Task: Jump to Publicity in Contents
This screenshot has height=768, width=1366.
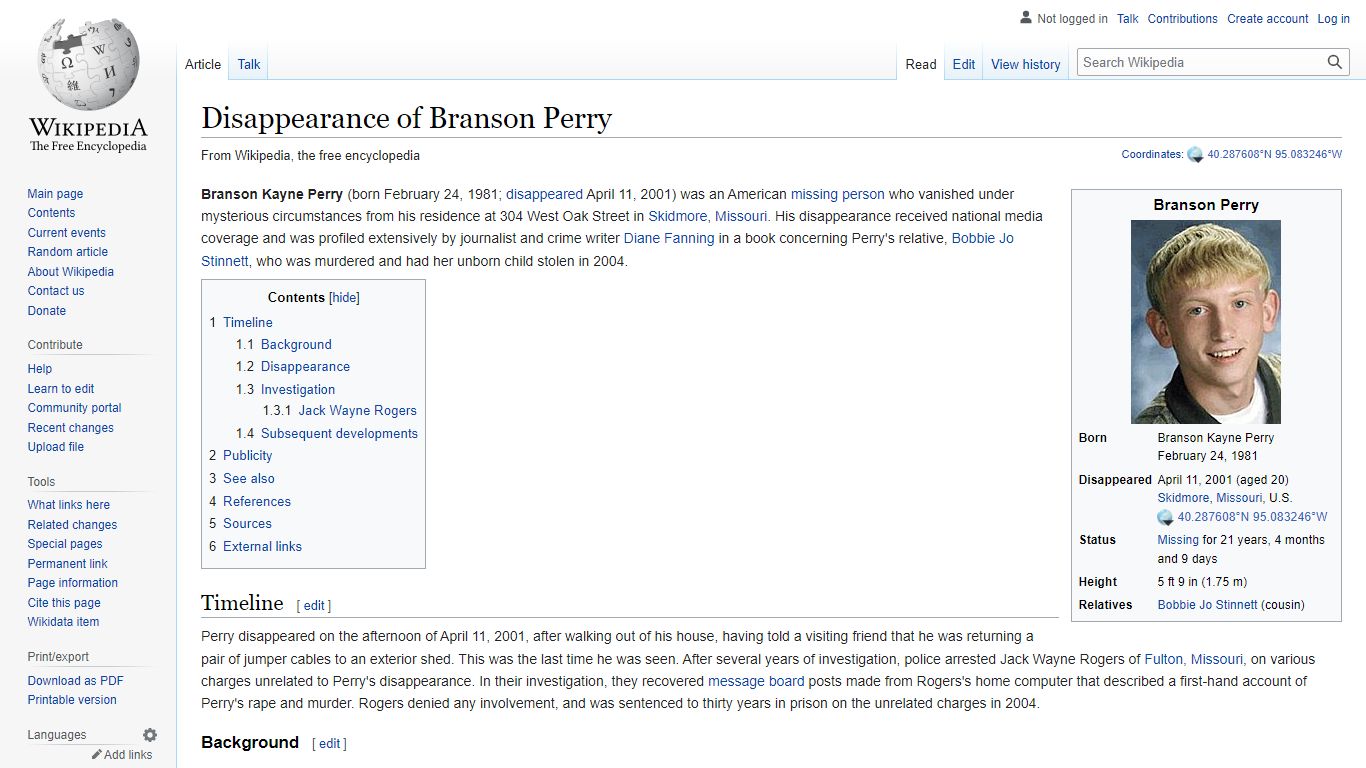Action: (247, 455)
